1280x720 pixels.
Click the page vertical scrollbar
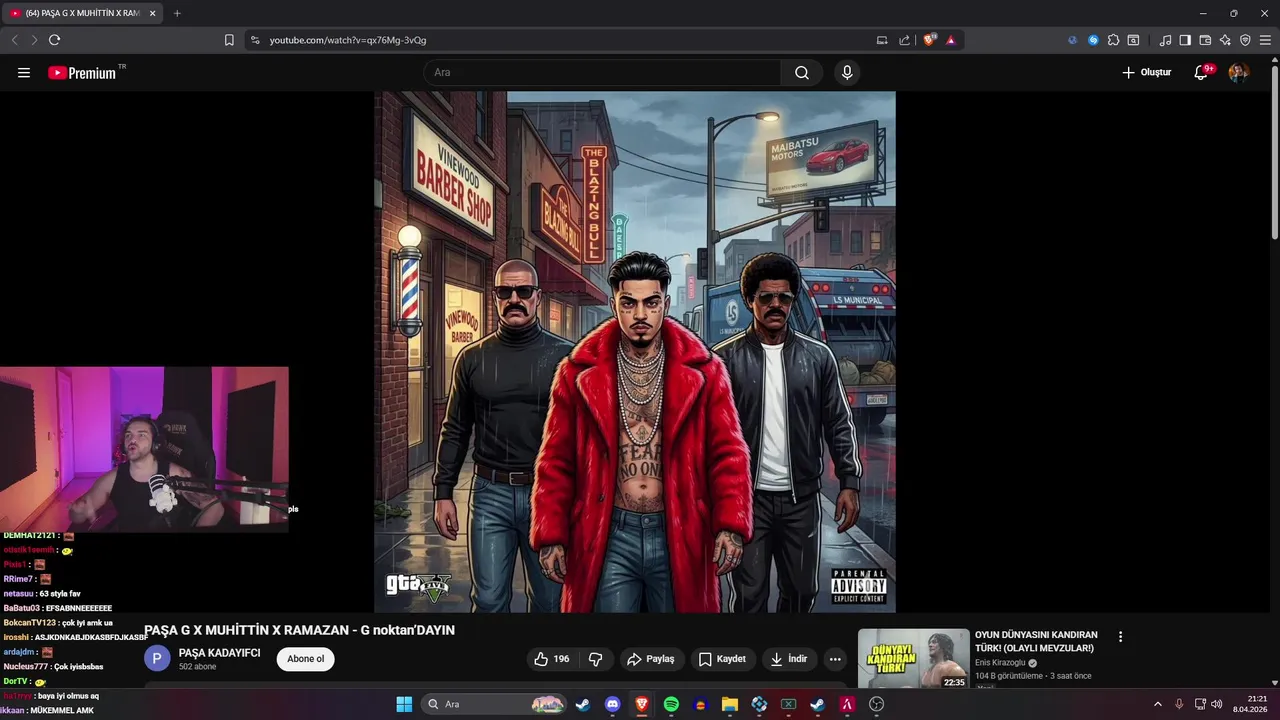tap(1274, 150)
